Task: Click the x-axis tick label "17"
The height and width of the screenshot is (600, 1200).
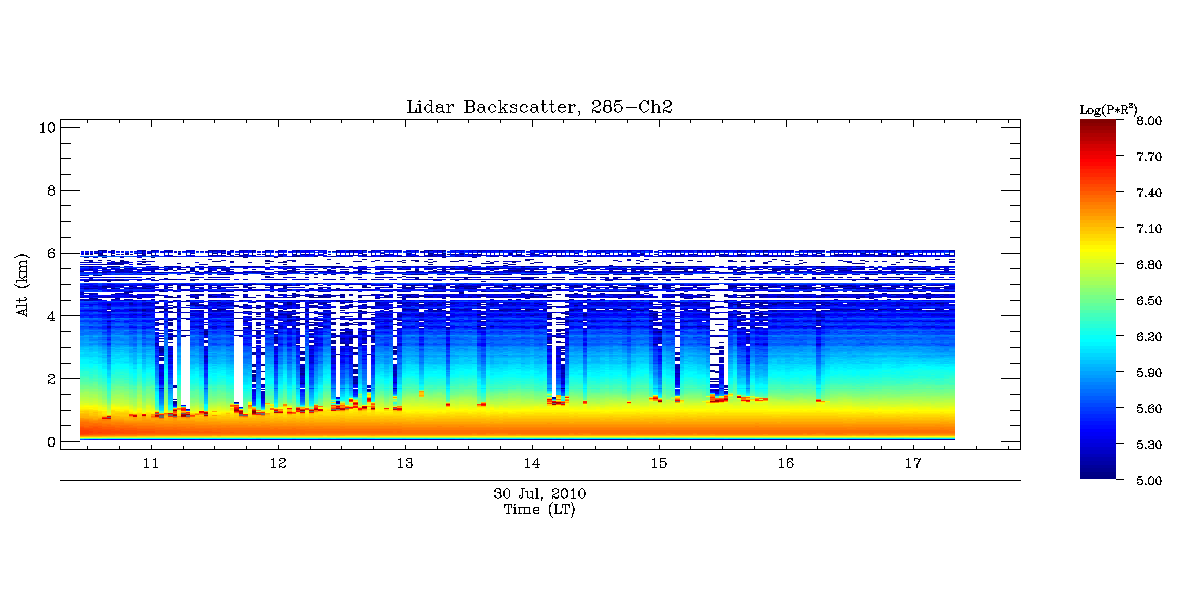Action: 912,464
